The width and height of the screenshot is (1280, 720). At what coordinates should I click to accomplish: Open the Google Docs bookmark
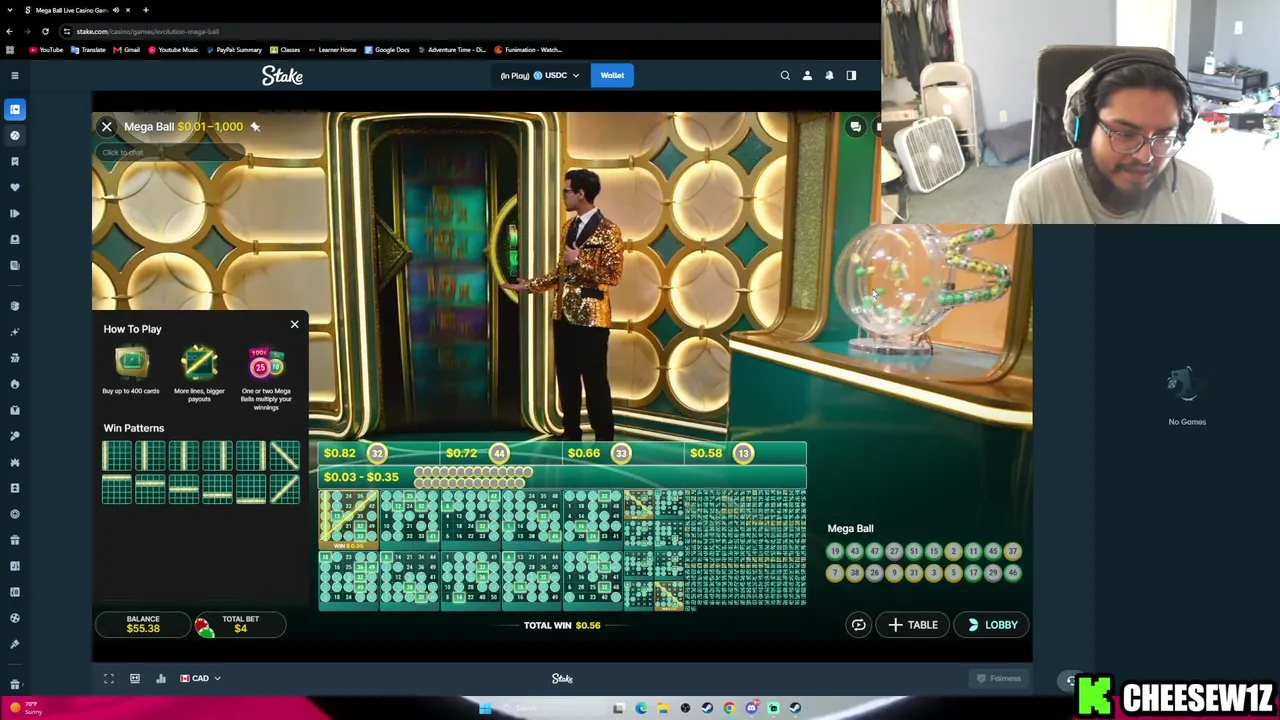pos(387,49)
